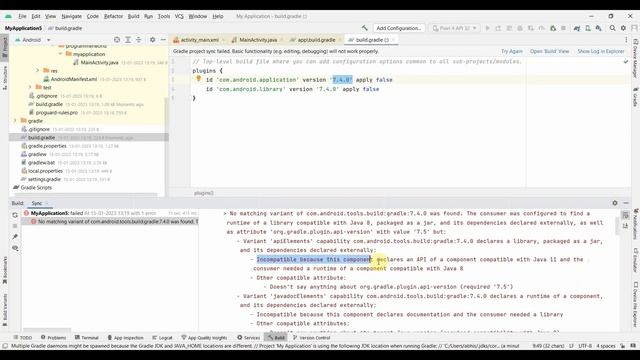Viewport: 640px width, 360px height.
Task: Open the SDK Manager toolbar icon
Action: pyautogui.click(x=598, y=28)
